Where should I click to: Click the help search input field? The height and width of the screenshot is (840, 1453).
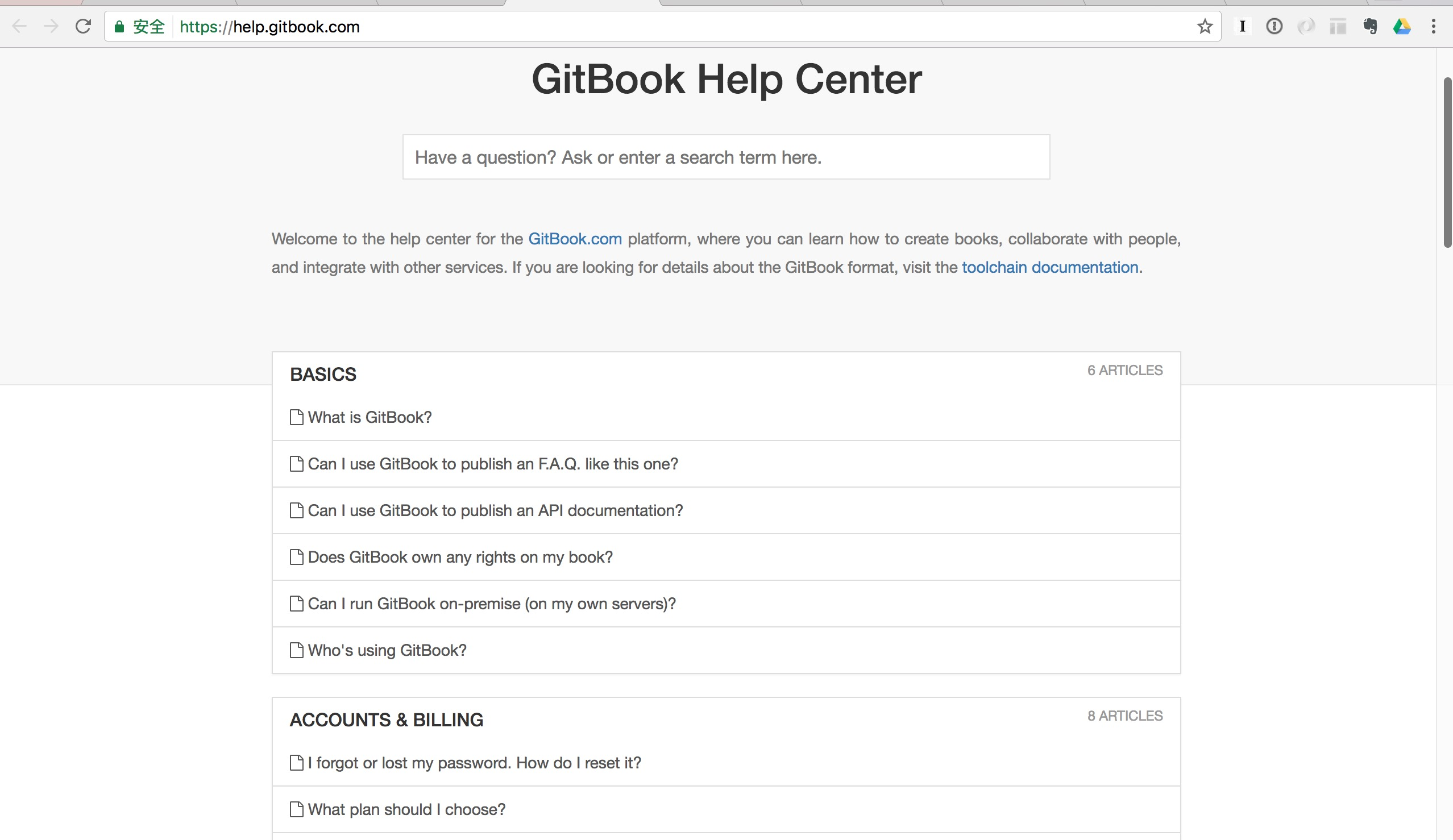(726, 157)
